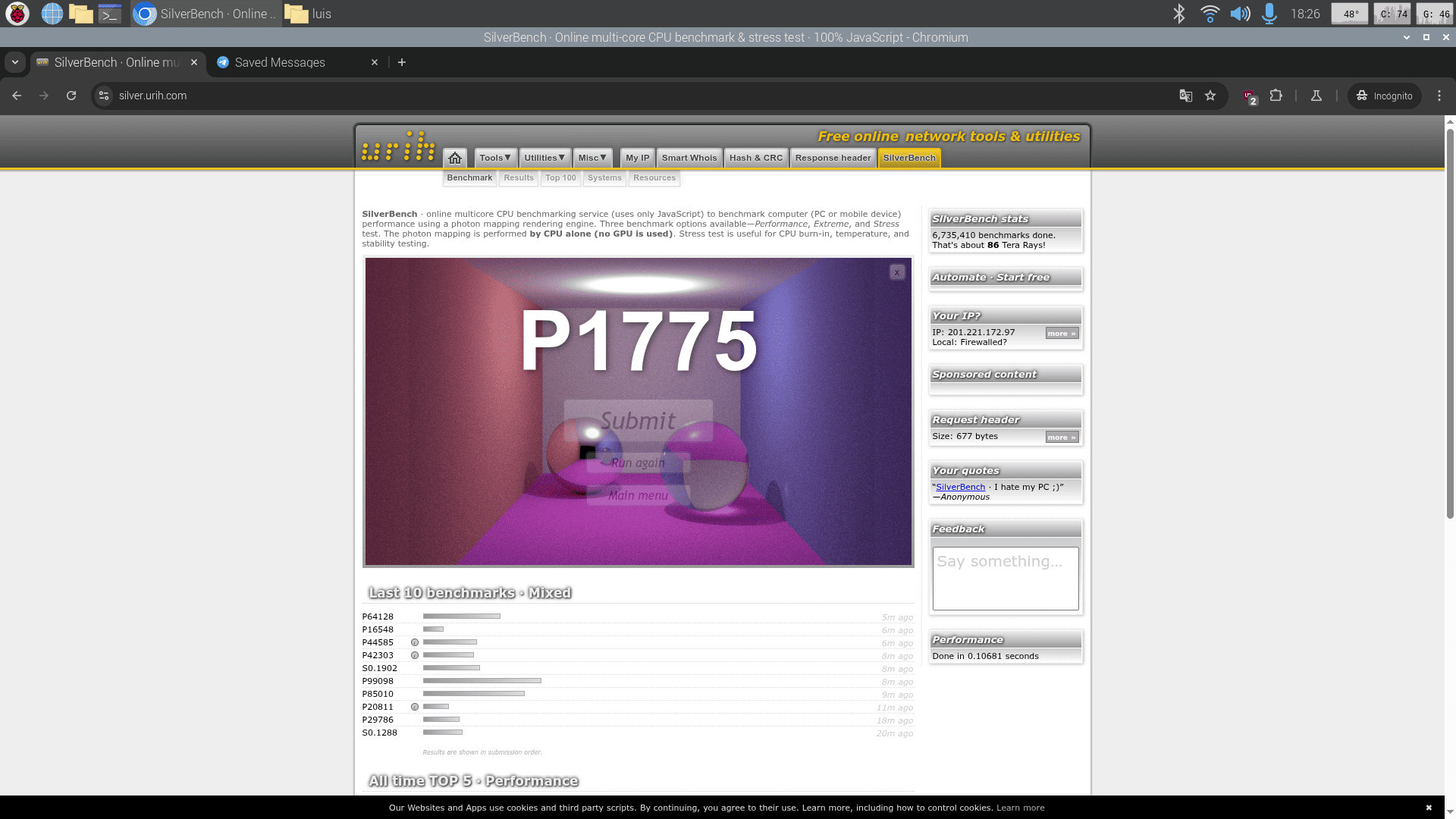The height and width of the screenshot is (819, 1456).
Task: Open Learn more in cookie notice
Action: (x=1020, y=808)
